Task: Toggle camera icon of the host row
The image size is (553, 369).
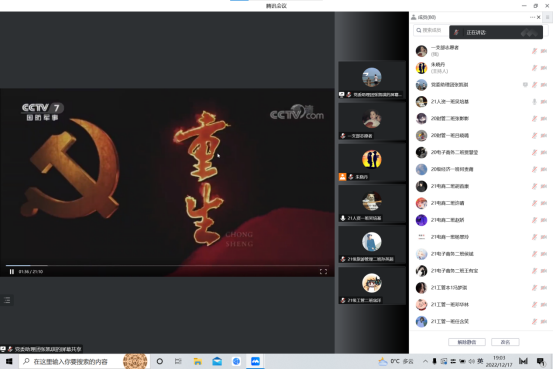Action: coord(543,68)
